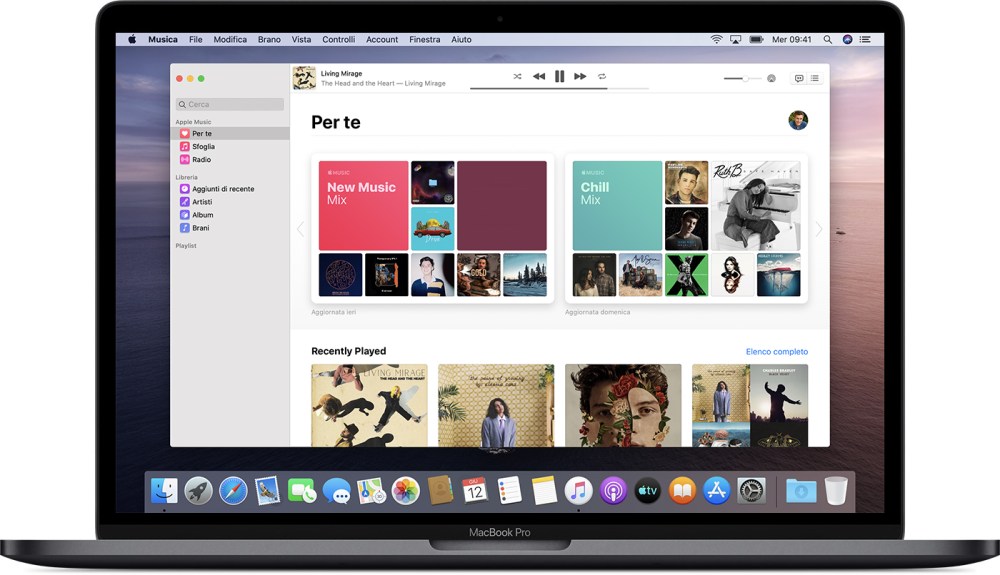Open Podcasts from the Dock
1000x575 pixels.
613,491
